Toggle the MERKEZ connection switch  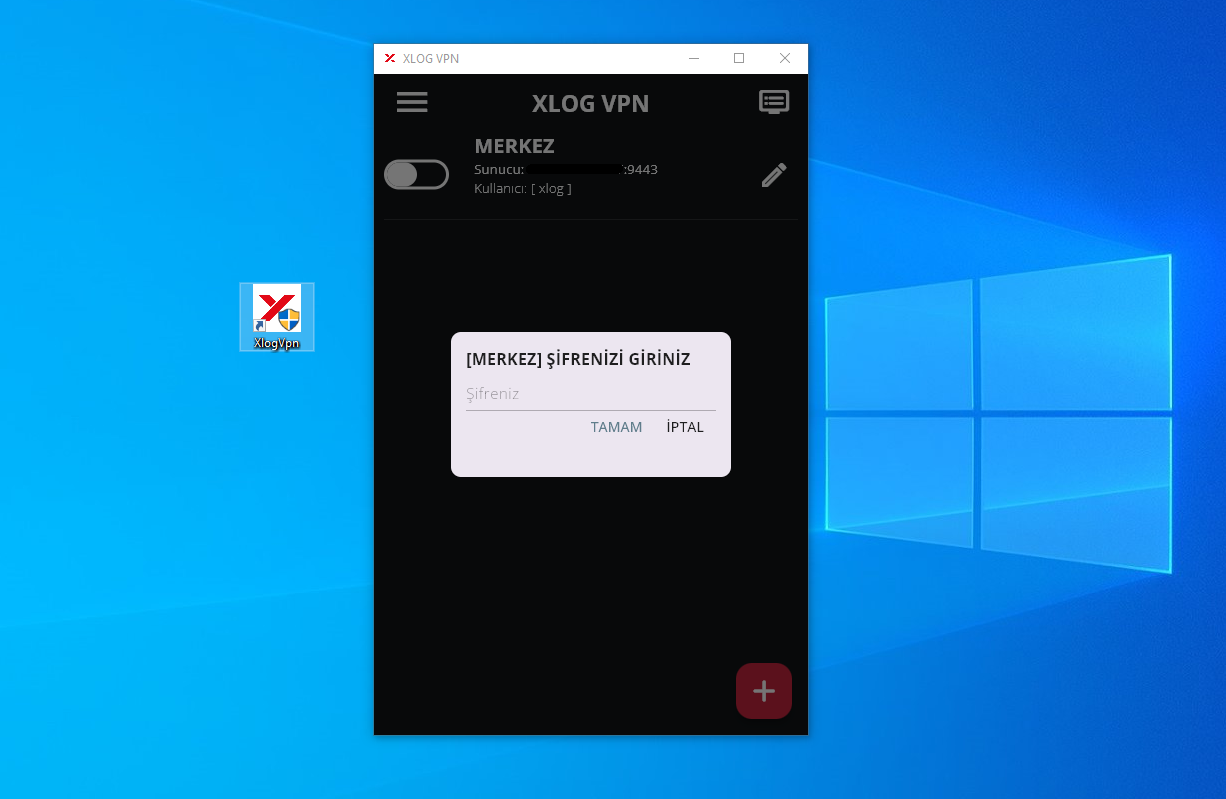tap(416, 175)
